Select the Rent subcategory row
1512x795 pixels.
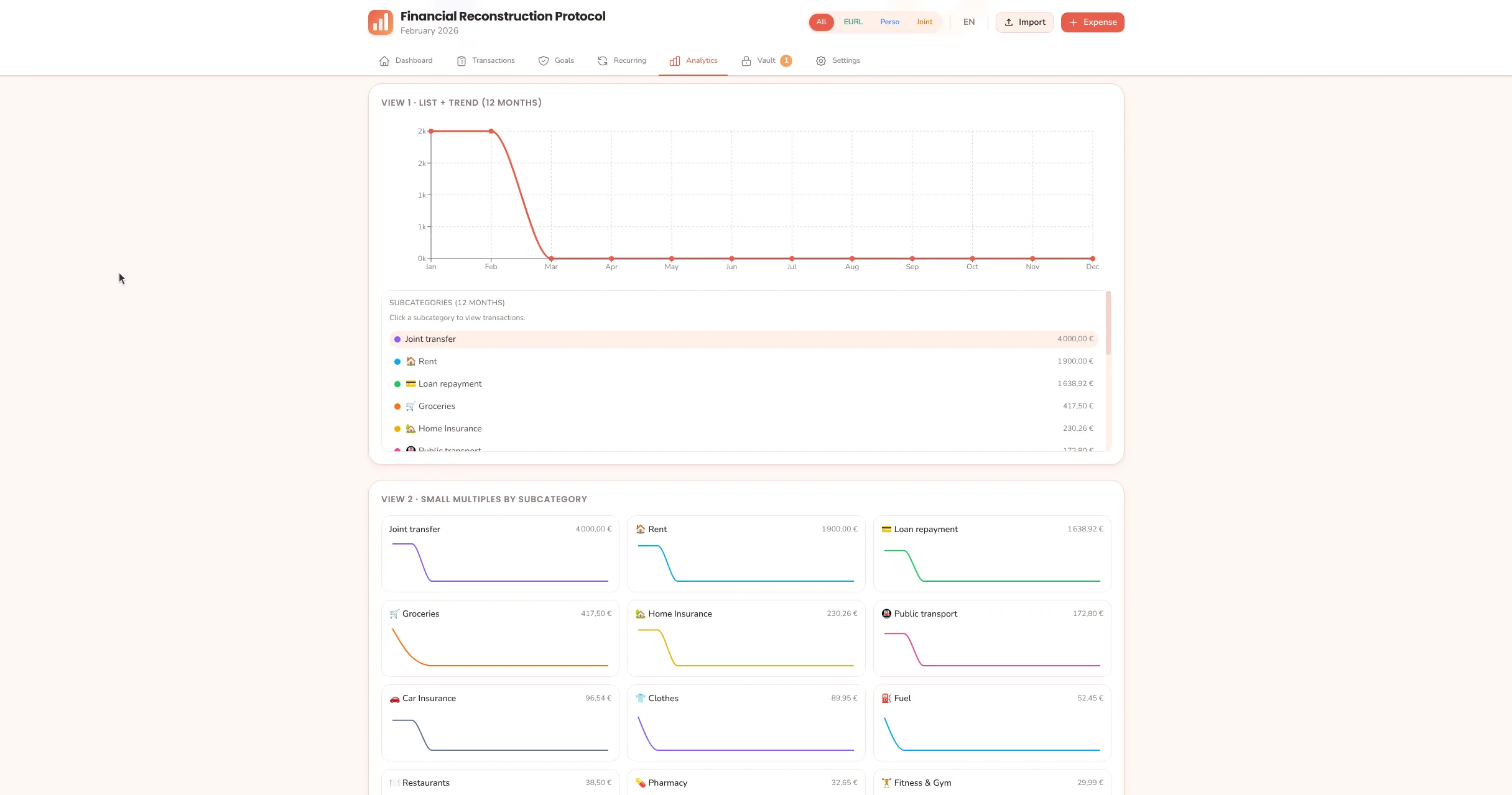click(x=743, y=362)
